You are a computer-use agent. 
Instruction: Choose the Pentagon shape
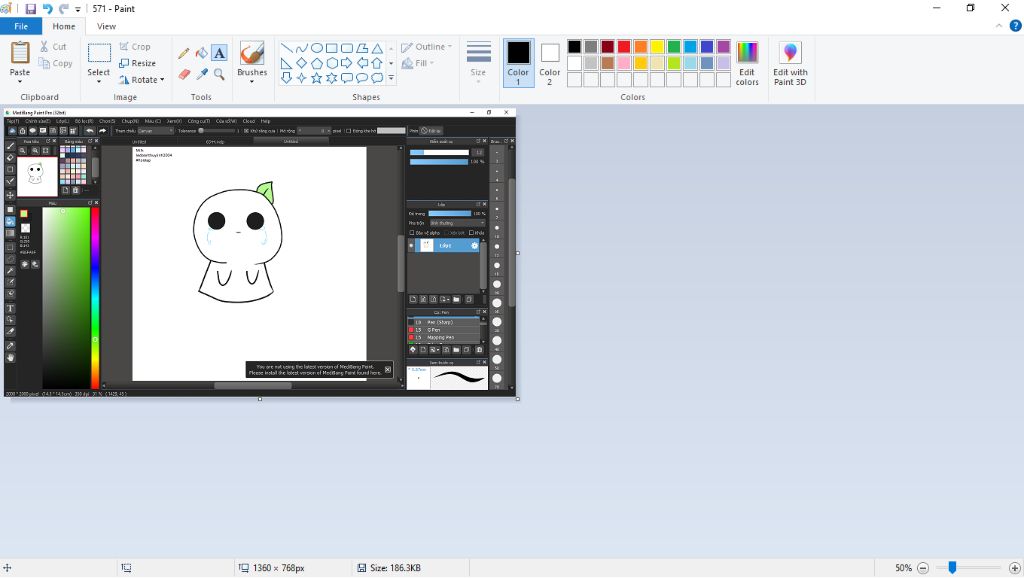click(317, 63)
